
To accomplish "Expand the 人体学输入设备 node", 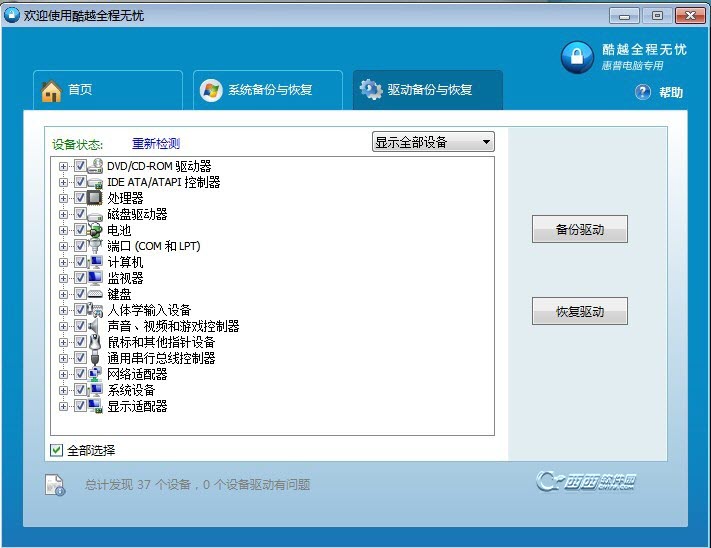I will pos(63,310).
